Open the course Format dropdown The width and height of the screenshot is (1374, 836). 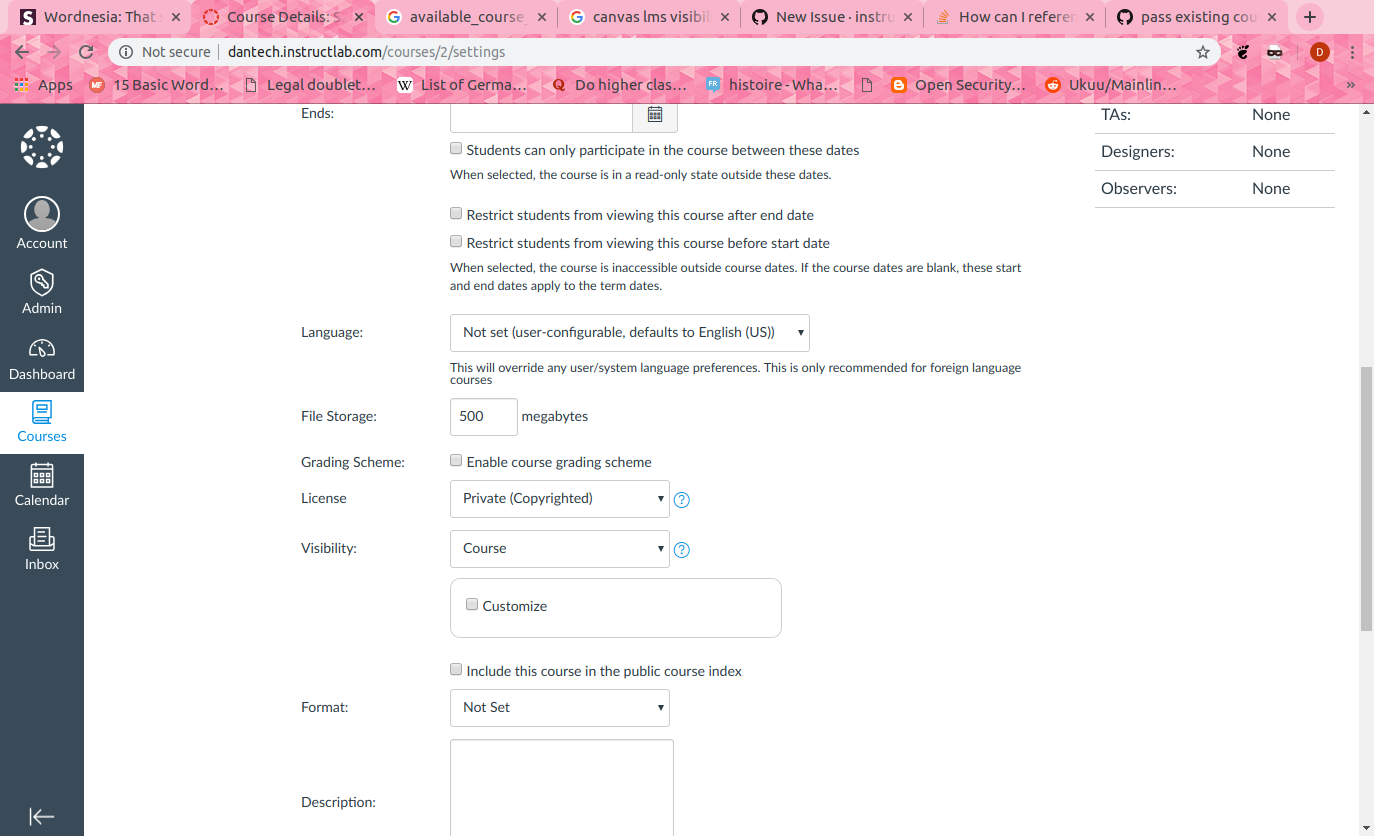(x=559, y=707)
